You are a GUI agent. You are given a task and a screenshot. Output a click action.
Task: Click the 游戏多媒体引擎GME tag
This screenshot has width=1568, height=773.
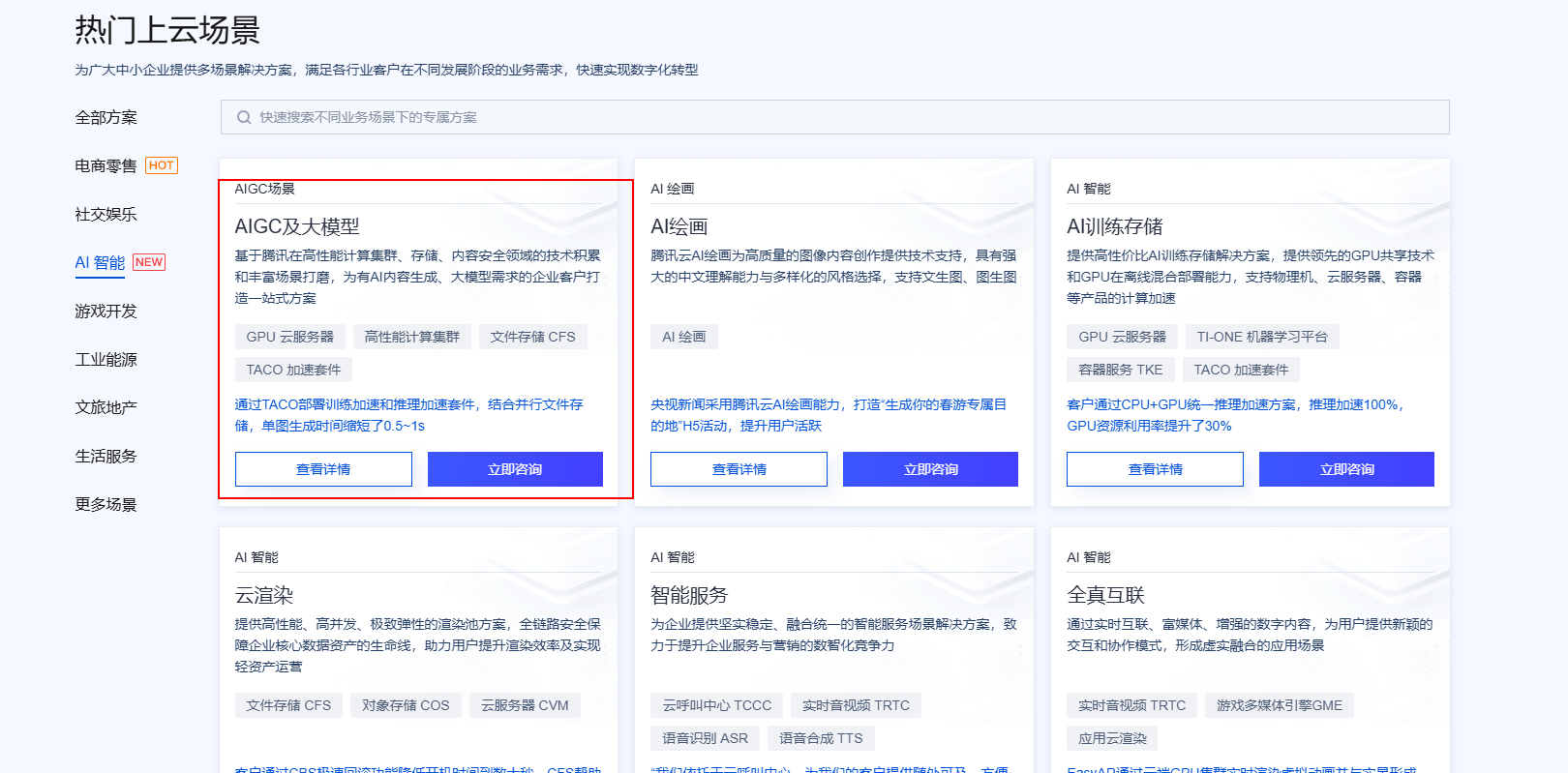[x=1280, y=705]
